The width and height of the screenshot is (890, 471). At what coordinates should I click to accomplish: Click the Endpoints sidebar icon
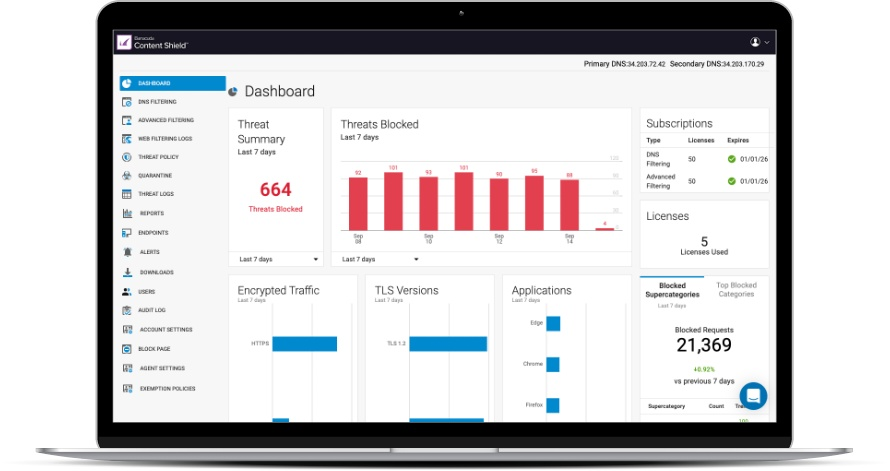(127, 233)
